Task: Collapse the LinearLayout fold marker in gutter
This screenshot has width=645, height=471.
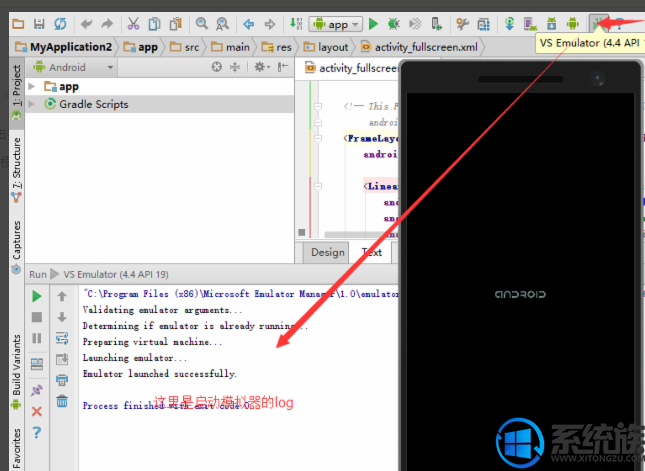Action: pos(318,186)
